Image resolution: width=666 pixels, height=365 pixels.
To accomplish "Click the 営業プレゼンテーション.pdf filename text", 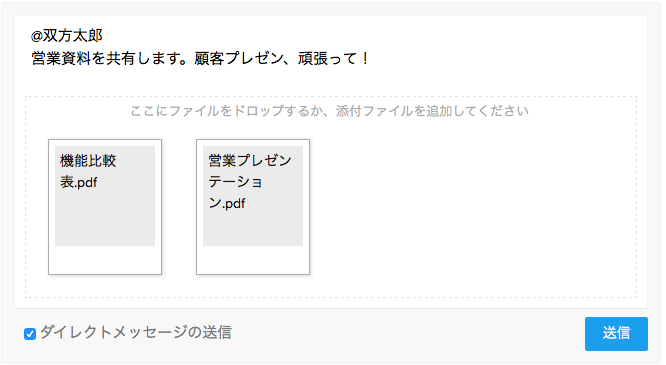I will 250,182.
